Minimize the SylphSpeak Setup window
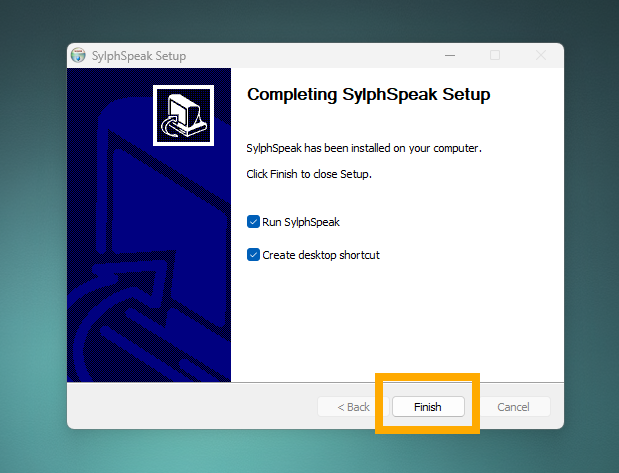Image resolution: width=619 pixels, height=473 pixels. click(450, 55)
